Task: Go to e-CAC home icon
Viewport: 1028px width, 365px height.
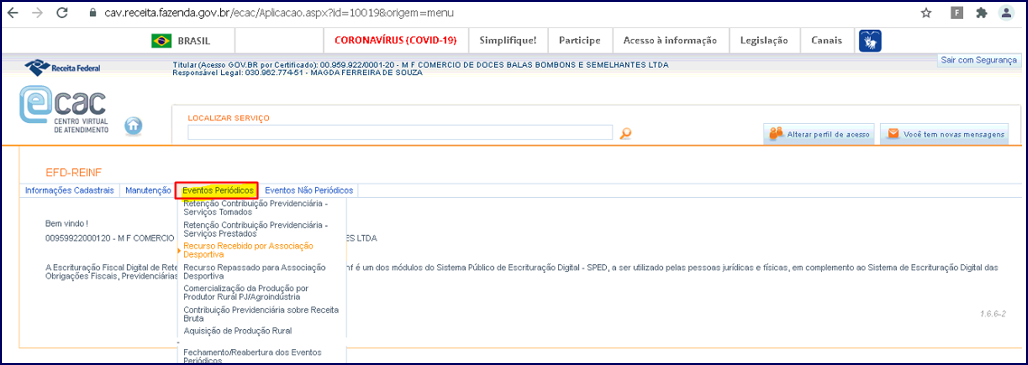Action: 133,125
